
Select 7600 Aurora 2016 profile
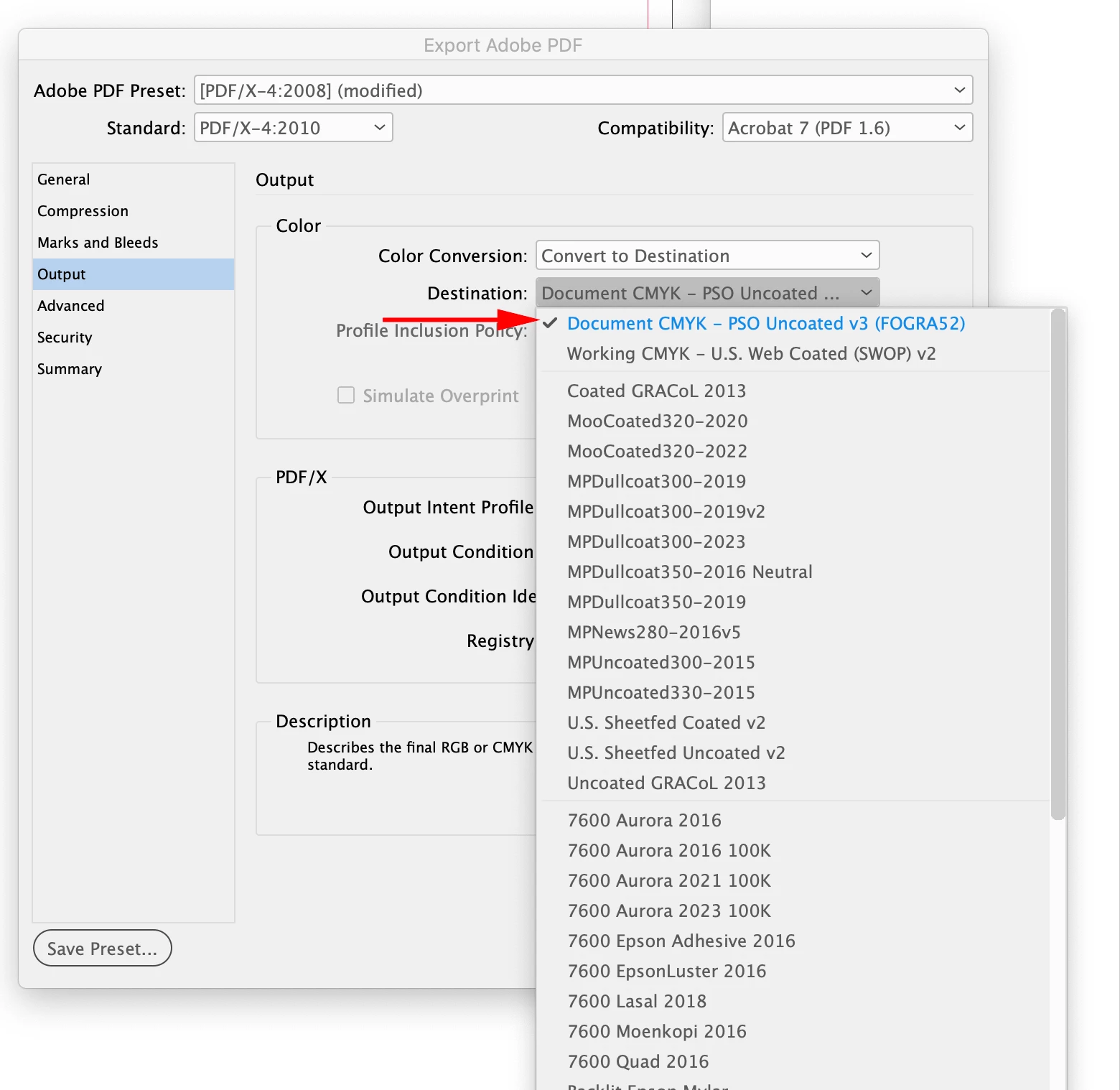coord(793,821)
